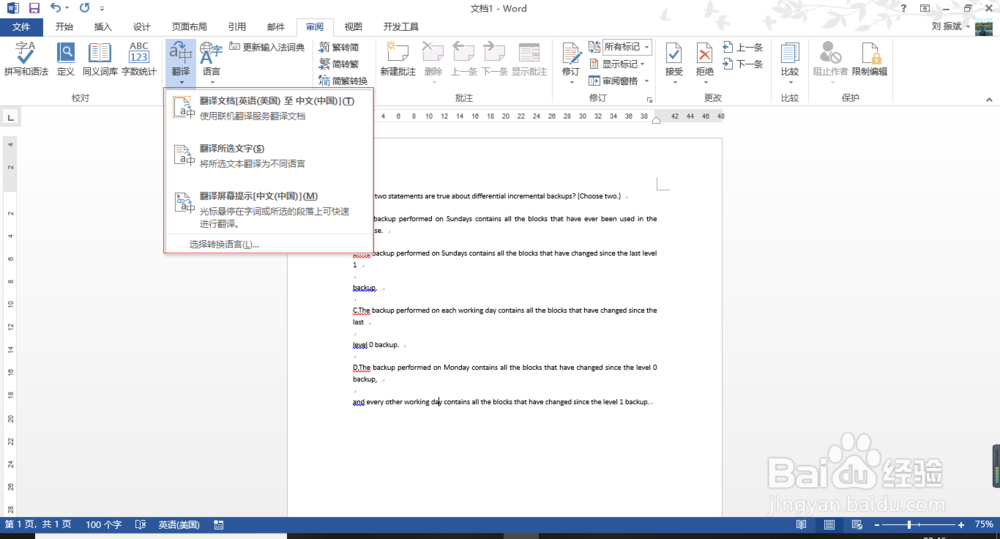Screen dimensions: 1000x539
Task: Click the ruler tab selector
Action: [x=11, y=117]
